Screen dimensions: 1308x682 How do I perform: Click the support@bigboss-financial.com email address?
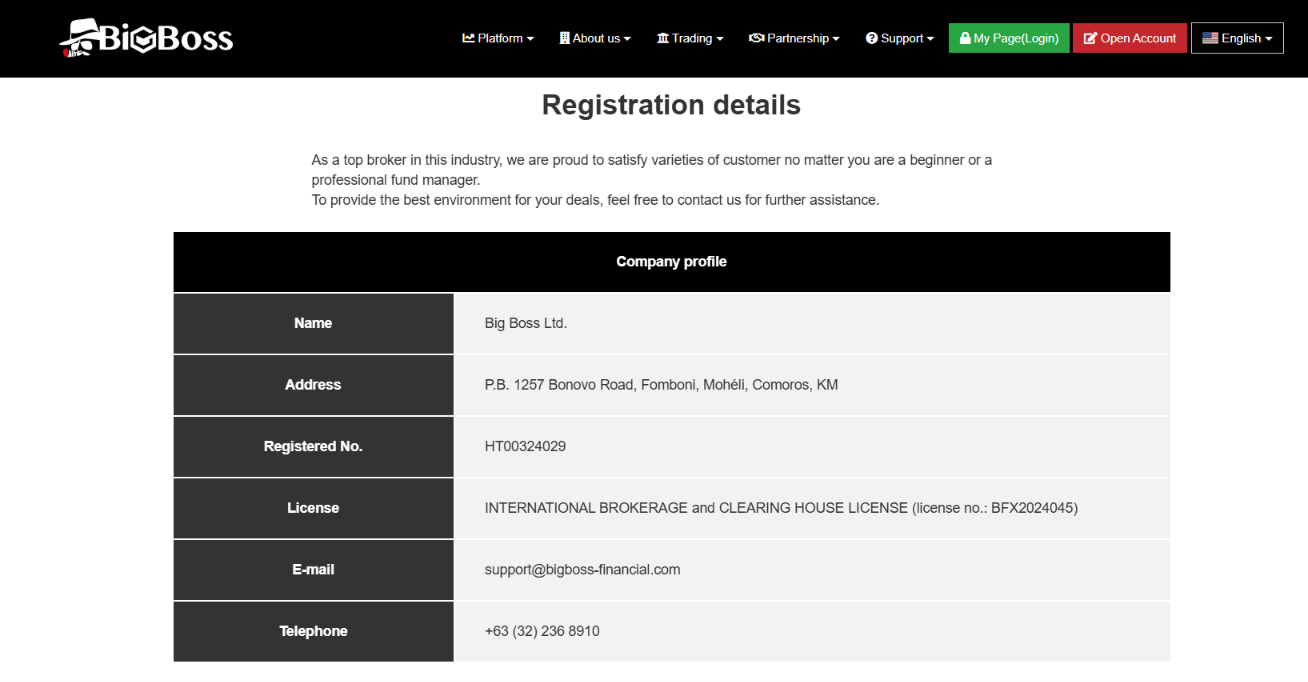coord(582,570)
